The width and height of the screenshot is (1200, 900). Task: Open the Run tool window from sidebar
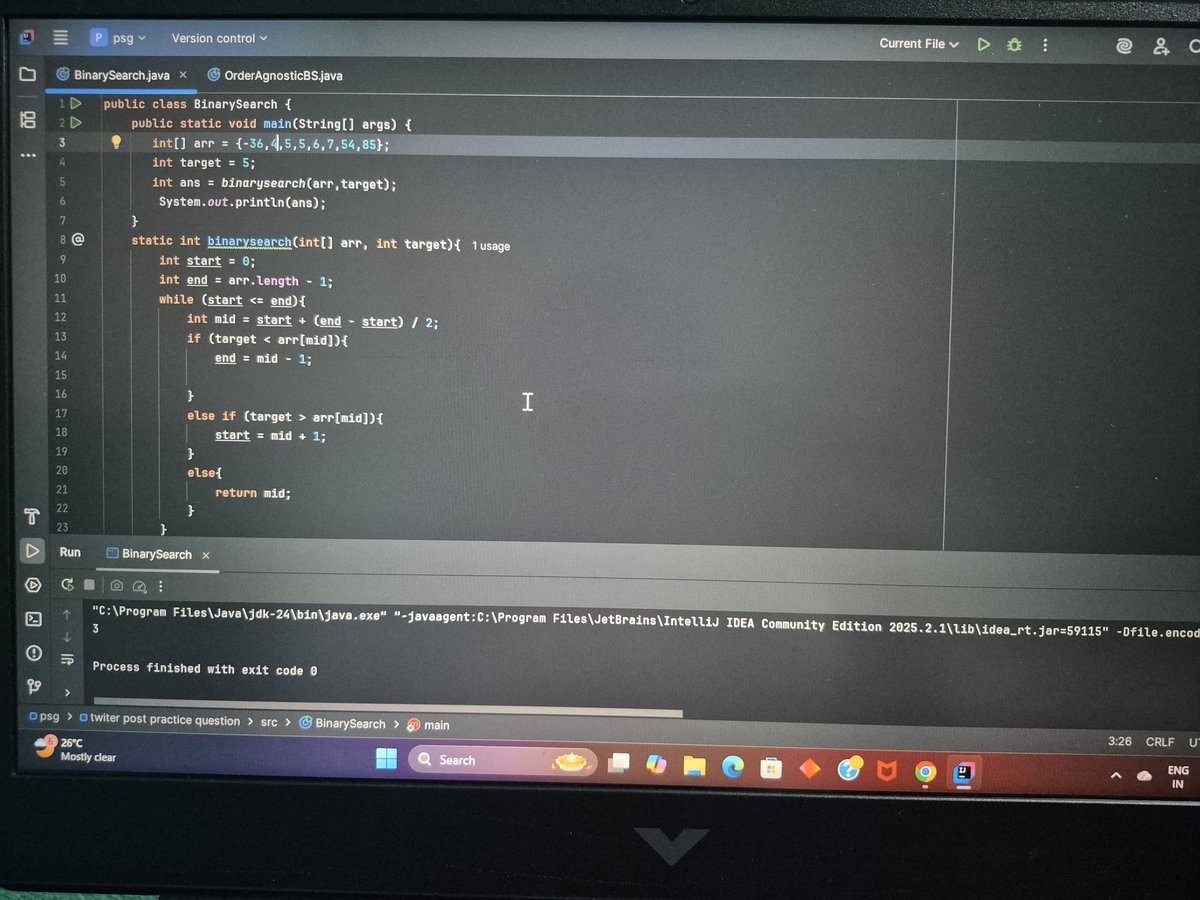click(x=32, y=551)
